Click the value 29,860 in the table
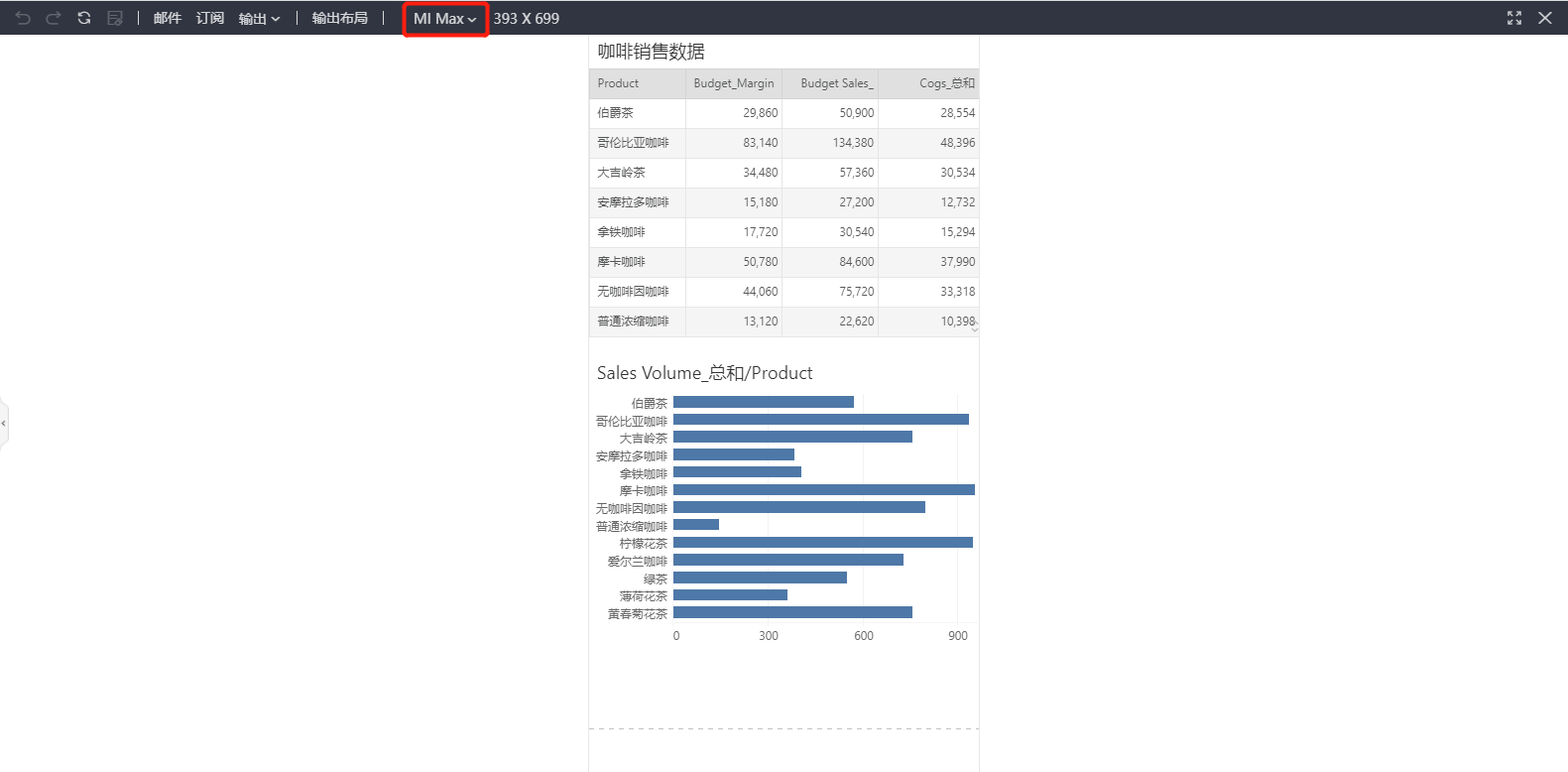 (761, 113)
